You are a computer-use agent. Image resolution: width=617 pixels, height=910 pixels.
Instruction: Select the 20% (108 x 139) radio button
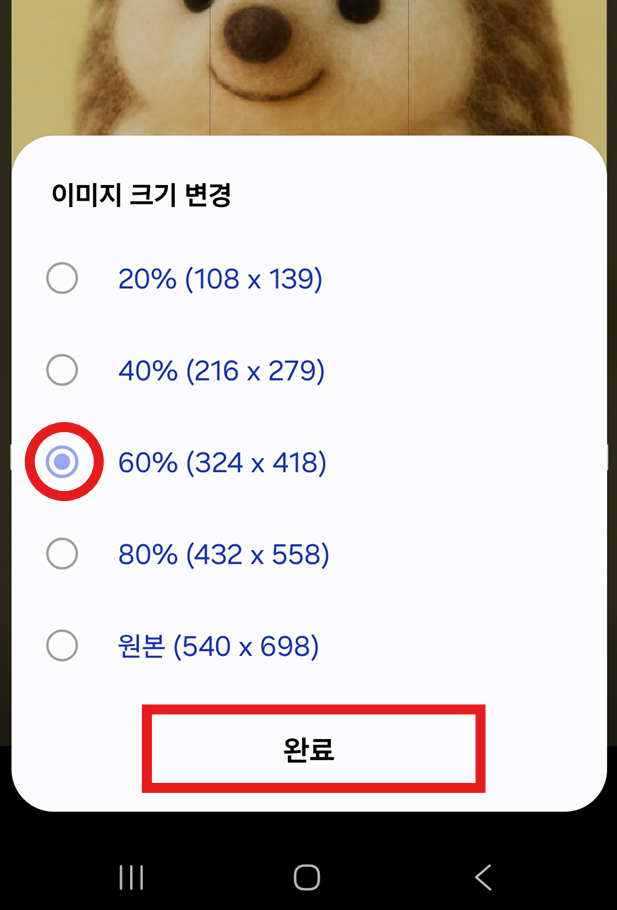point(62,278)
